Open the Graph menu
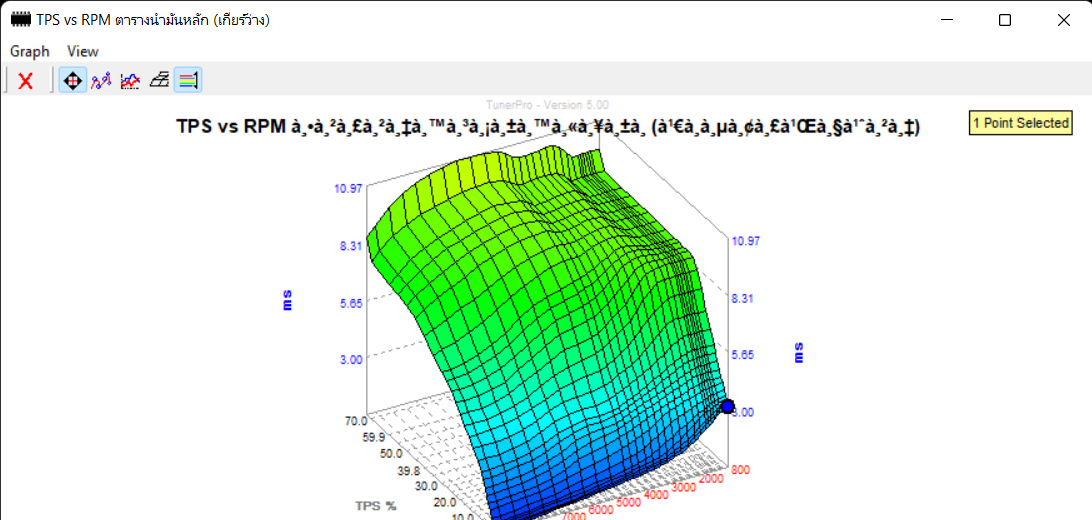This screenshot has width=1092, height=520. [x=30, y=51]
